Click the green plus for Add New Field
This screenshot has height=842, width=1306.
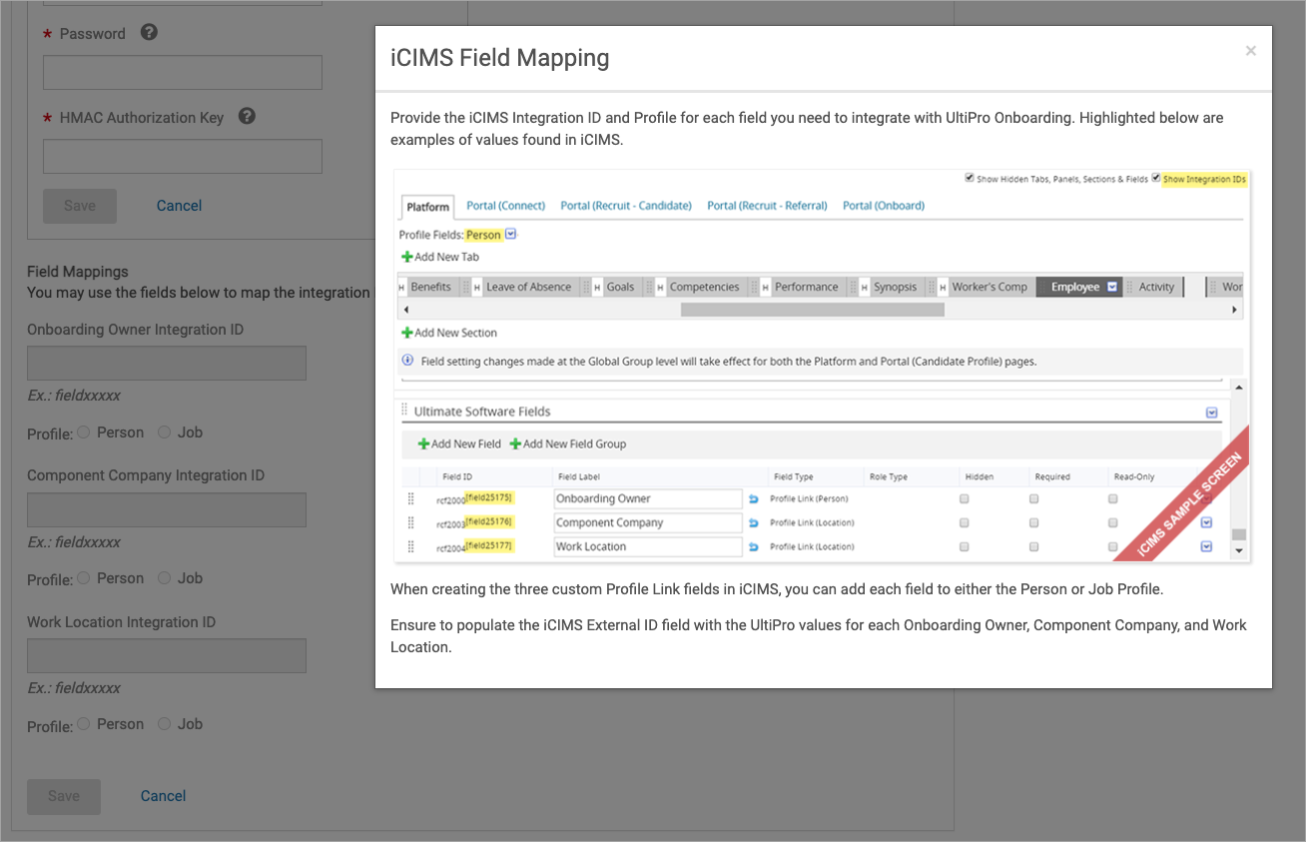pos(424,444)
